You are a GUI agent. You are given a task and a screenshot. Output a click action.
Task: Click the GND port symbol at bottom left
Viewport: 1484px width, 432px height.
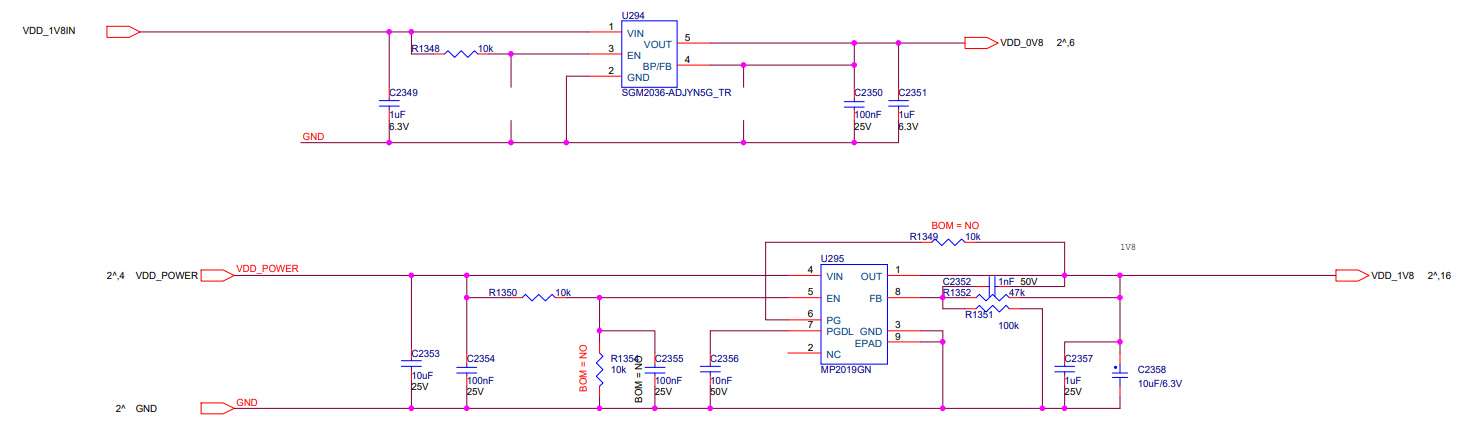(217, 408)
